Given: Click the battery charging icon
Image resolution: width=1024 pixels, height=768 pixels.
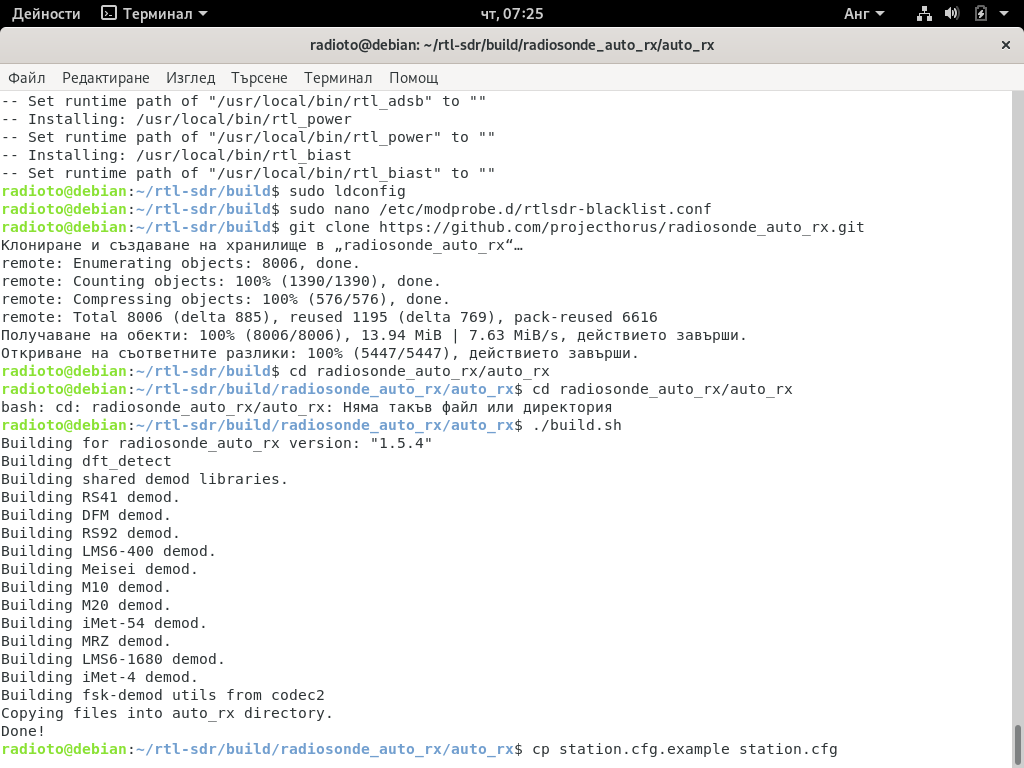Looking at the screenshot, I should (x=980, y=14).
